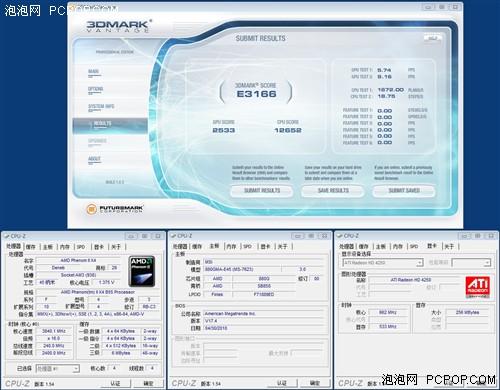Switch to 显卡 tab in left CPU-Z window

pos(99,247)
